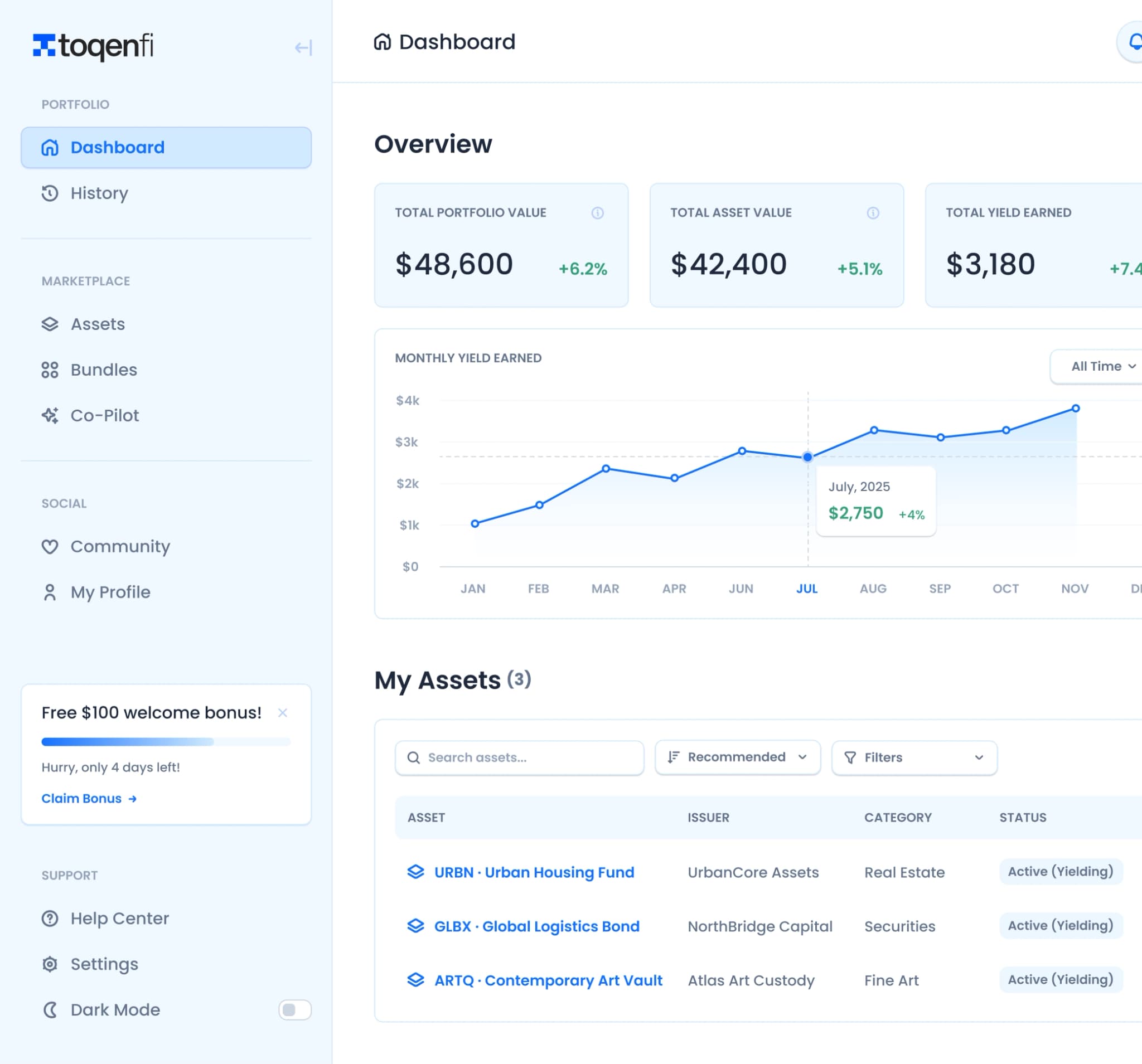Viewport: 1142px width, 1064px height.
Task: Go to History in sidebar
Action: (x=99, y=193)
